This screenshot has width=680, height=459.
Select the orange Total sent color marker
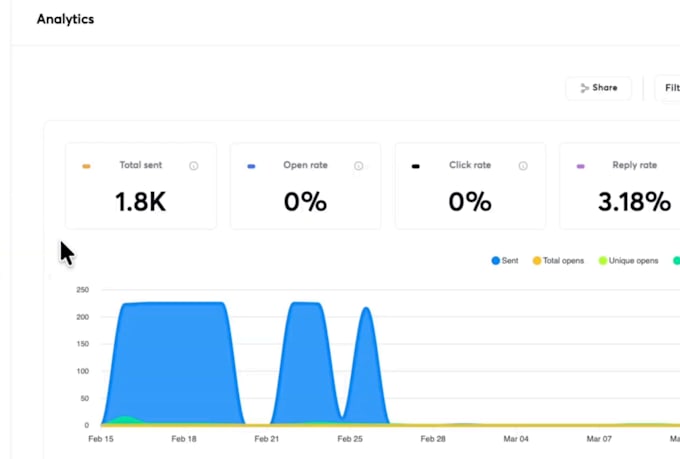tap(86, 166)
